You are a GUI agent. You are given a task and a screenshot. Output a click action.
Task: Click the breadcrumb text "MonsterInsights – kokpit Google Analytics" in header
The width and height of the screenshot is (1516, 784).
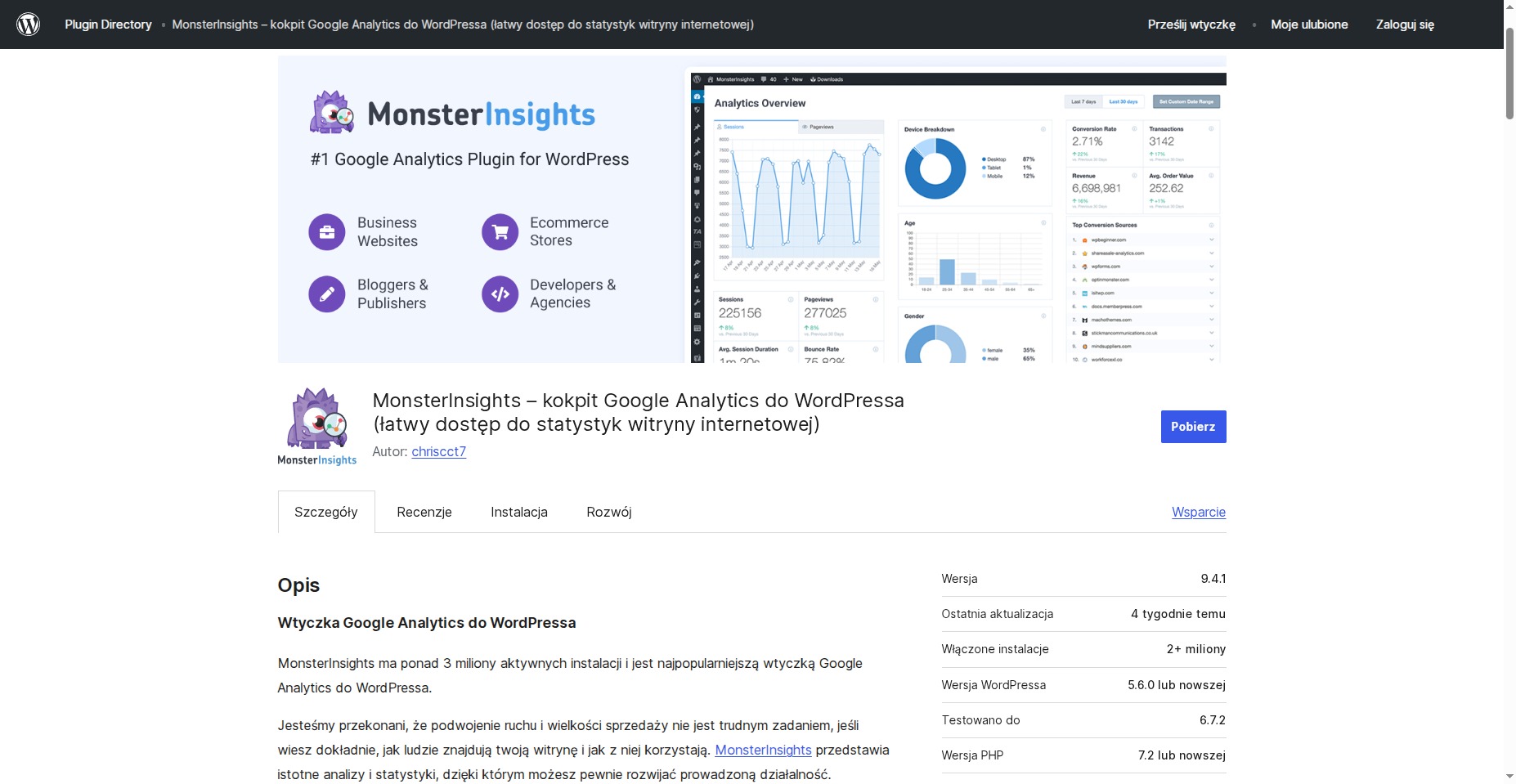463,25
